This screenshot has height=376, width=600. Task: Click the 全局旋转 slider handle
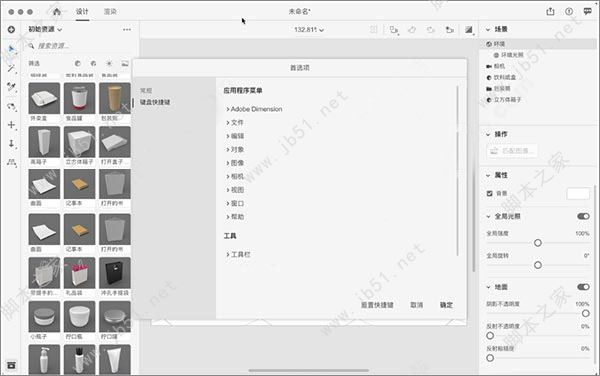538,265
